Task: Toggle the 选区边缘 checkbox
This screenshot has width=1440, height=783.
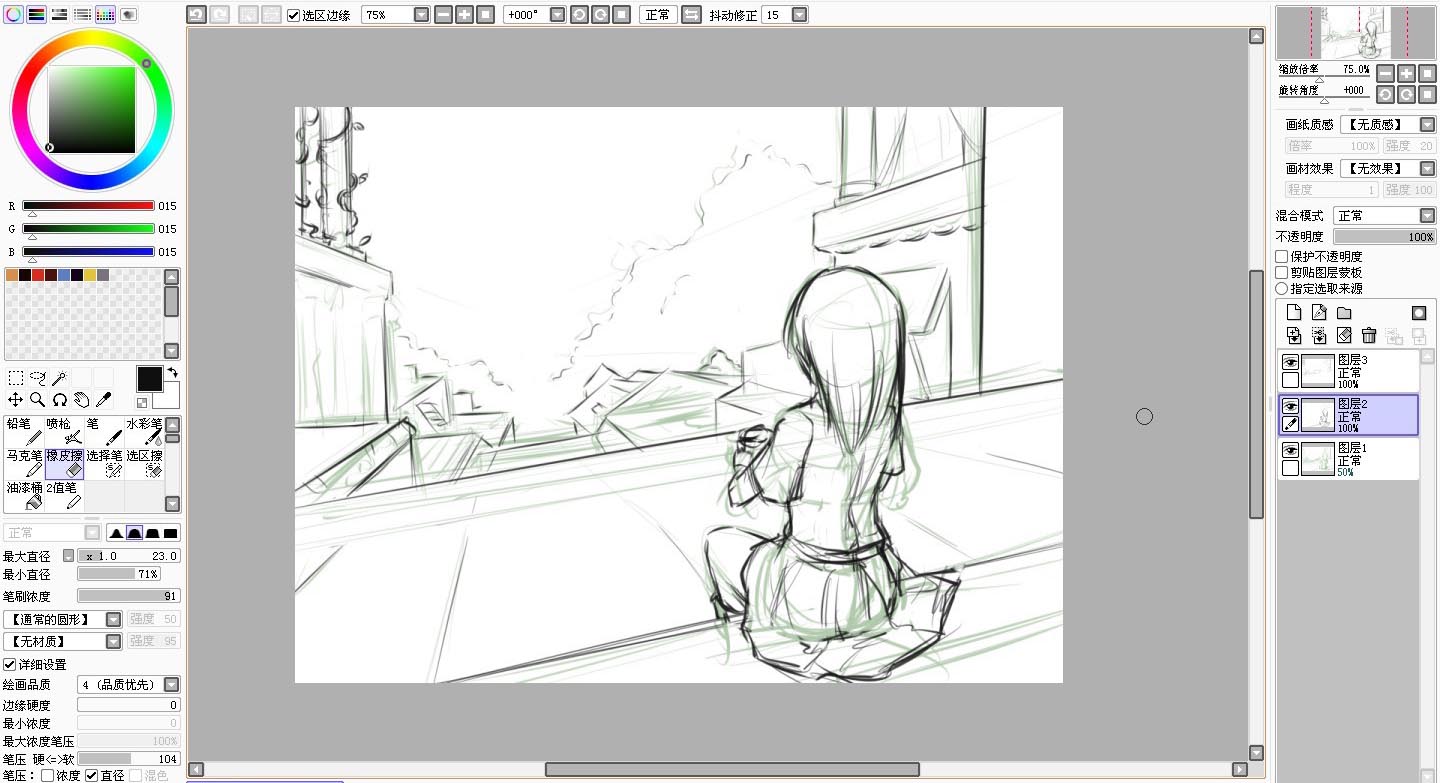Action: 293,15
